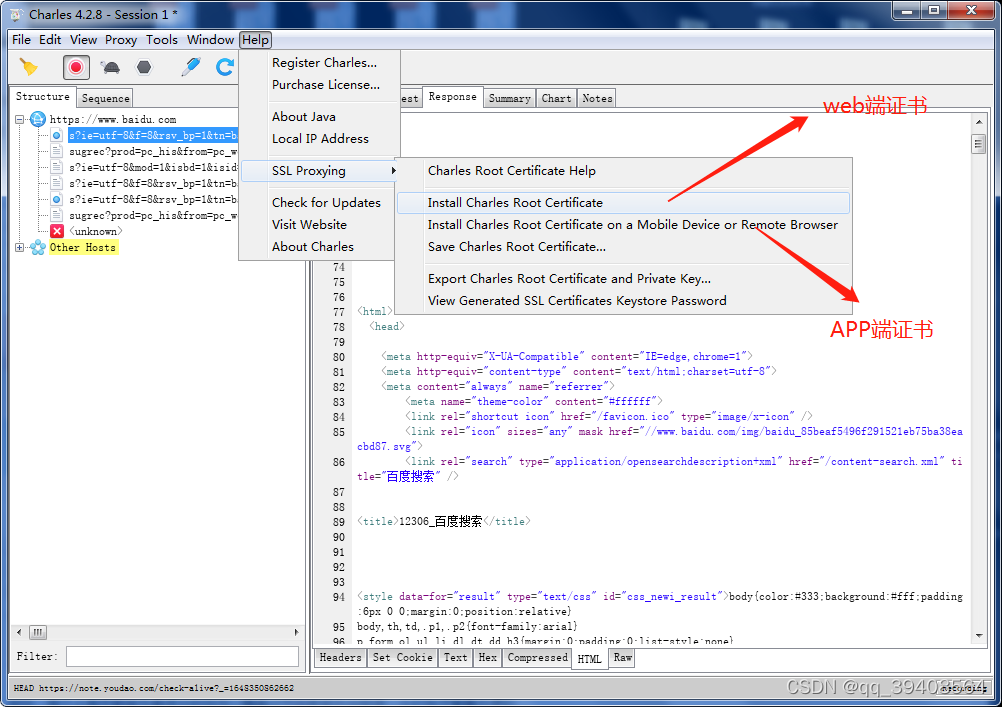Screen dimensions: 1002x707
Task: Click the response pane vertical scrollbar thumb
Action: [x=979, y=144]
